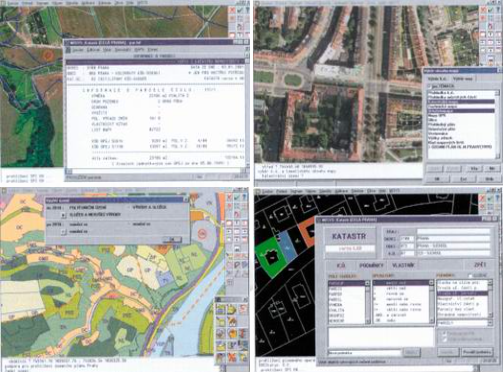
Task: Switch to the 'Výběr map' tab
Action: click(464, 79)
